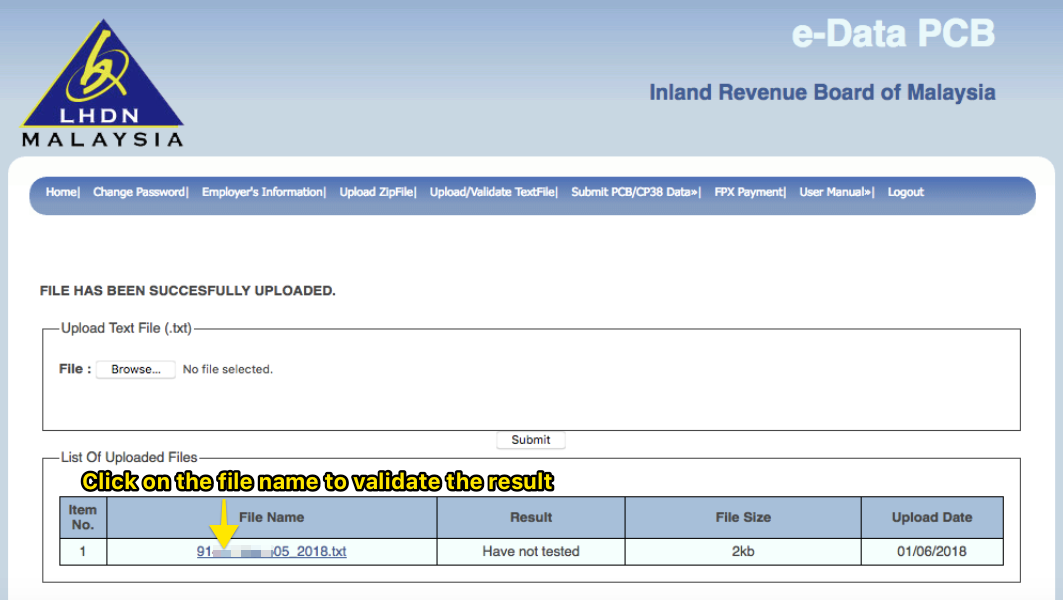Screen dimensions: 1063x600
Task: Open the Home page
Action: point(60,192)
